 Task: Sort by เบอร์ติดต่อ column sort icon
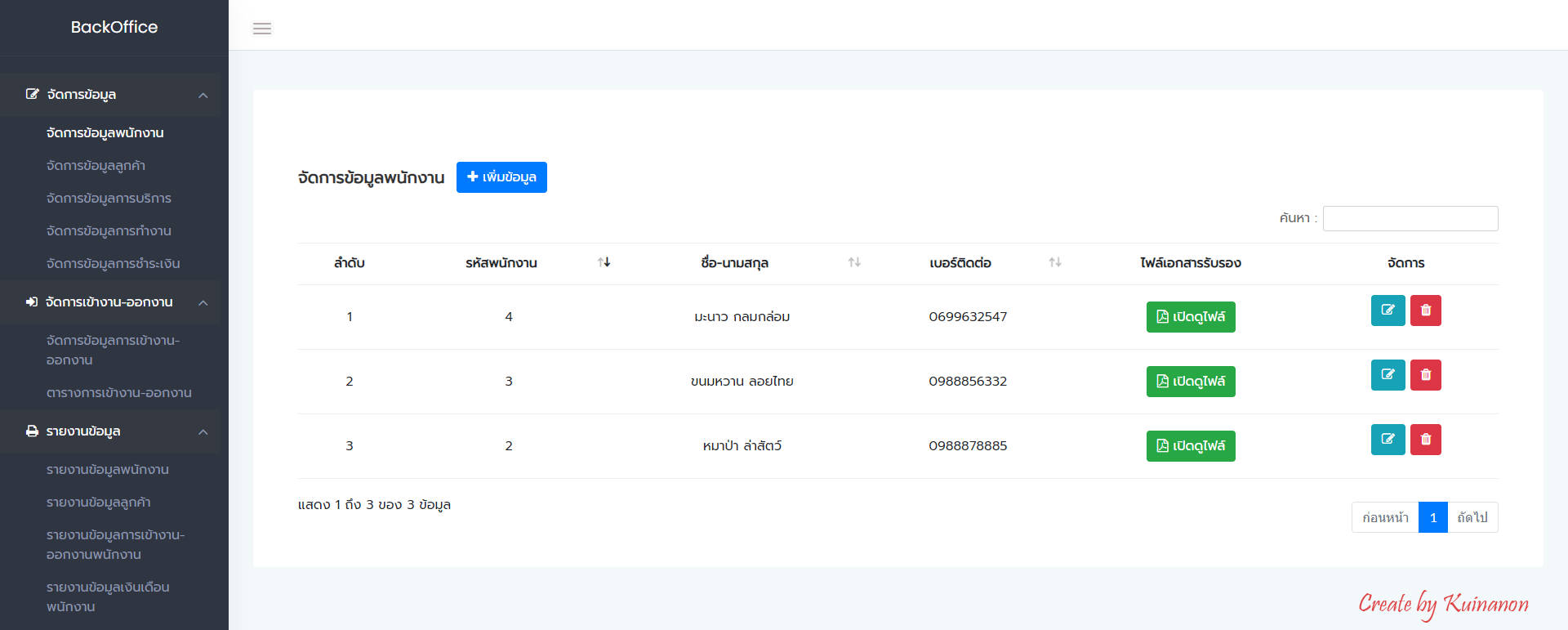pyautogui.click(x=1055, y=262)
